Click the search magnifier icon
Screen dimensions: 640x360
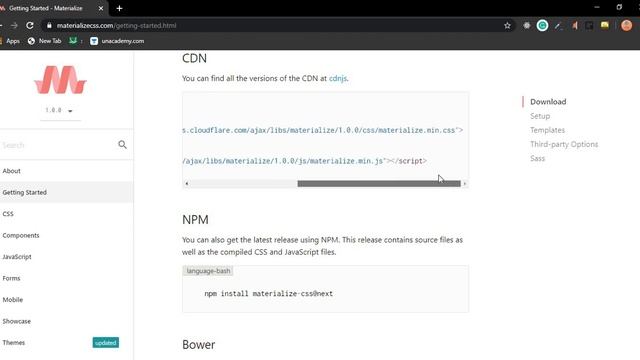pos(122,144)
